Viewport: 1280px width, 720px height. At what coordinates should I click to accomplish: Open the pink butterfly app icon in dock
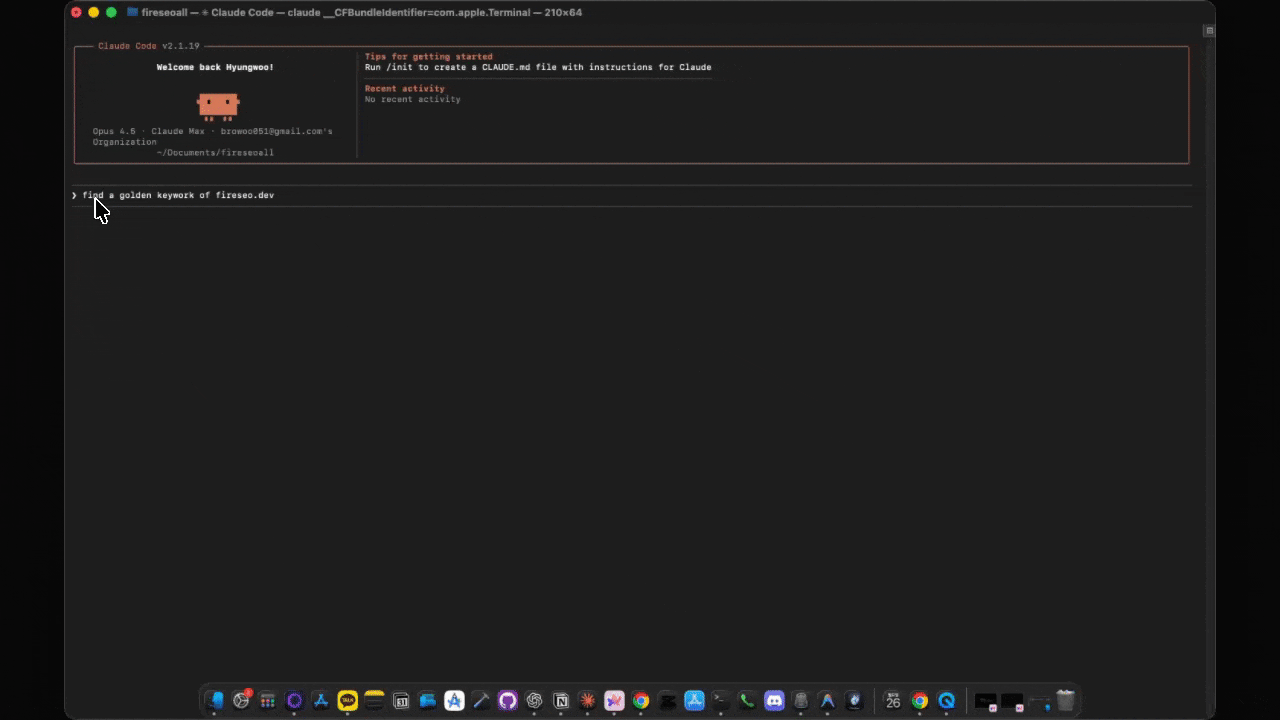pos(614,700)
